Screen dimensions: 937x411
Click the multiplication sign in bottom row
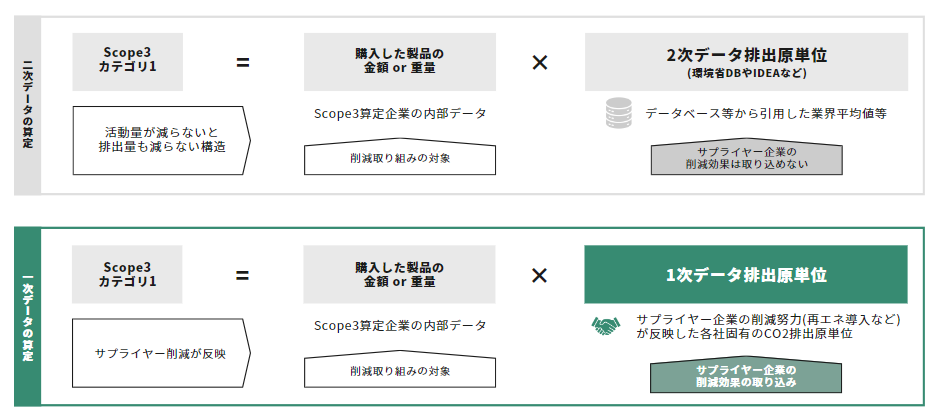pos(540,275)
